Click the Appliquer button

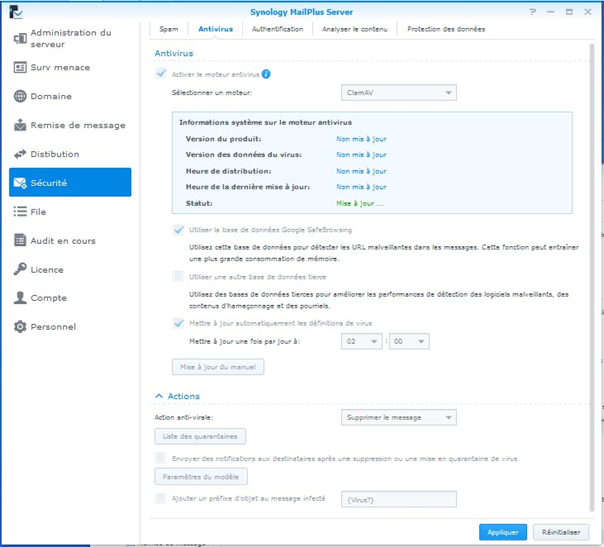coord(502,532)
